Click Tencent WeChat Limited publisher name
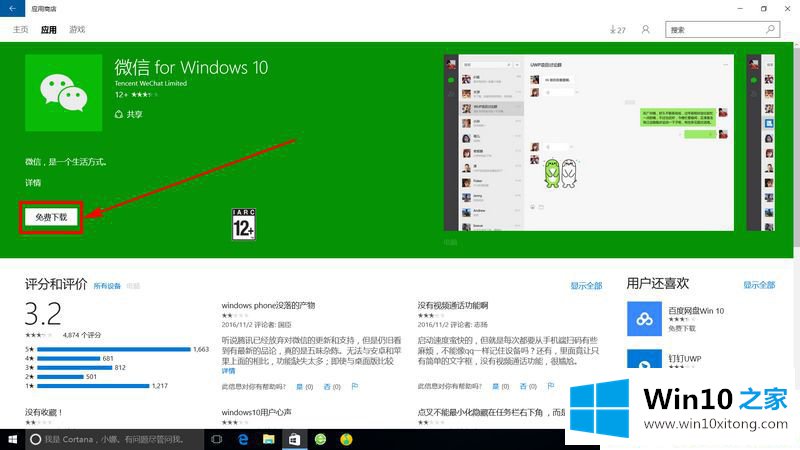Screen dimensions: 800x450 click(x=151, y=83)
